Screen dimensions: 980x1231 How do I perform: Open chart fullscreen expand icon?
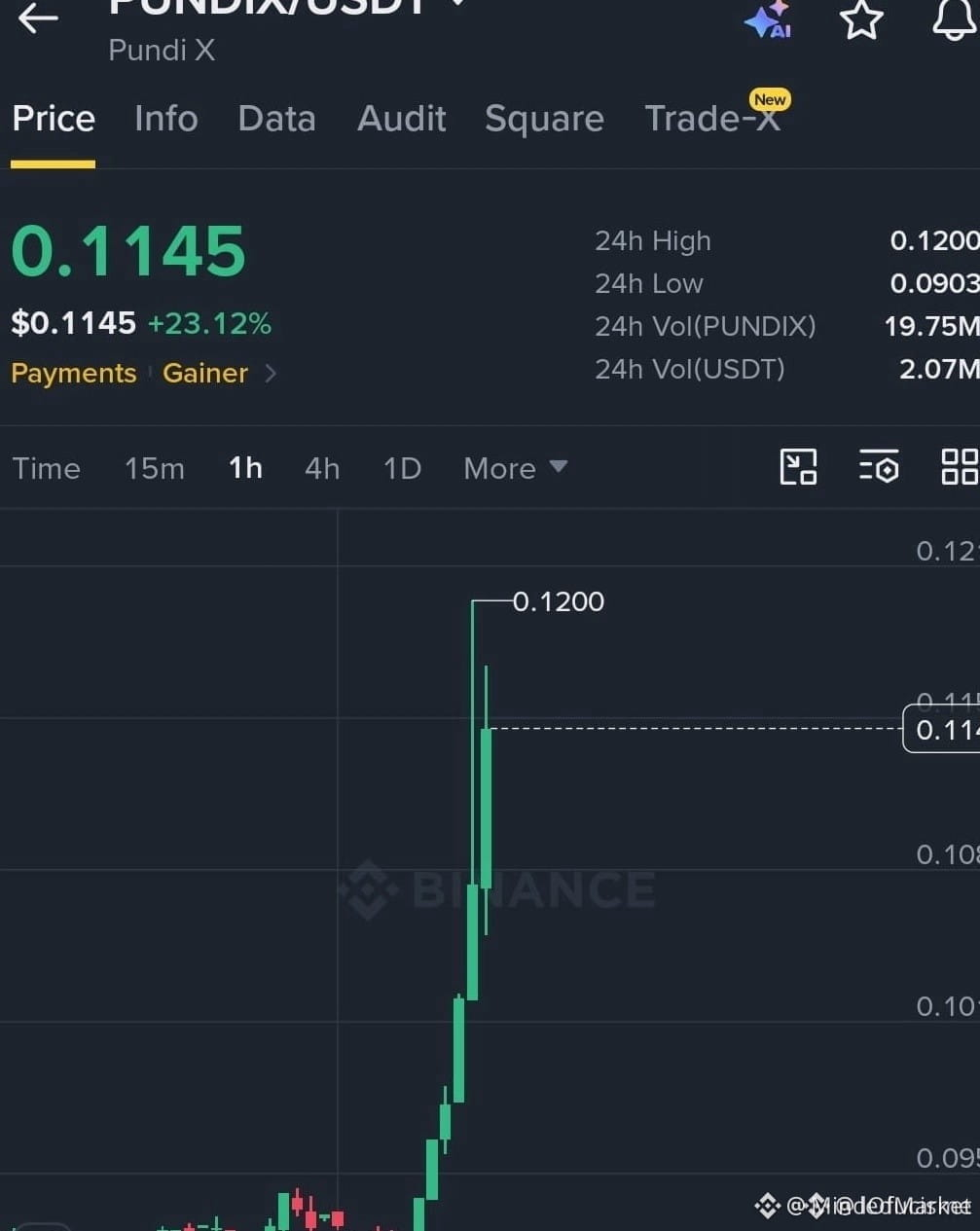click(798, 467)
